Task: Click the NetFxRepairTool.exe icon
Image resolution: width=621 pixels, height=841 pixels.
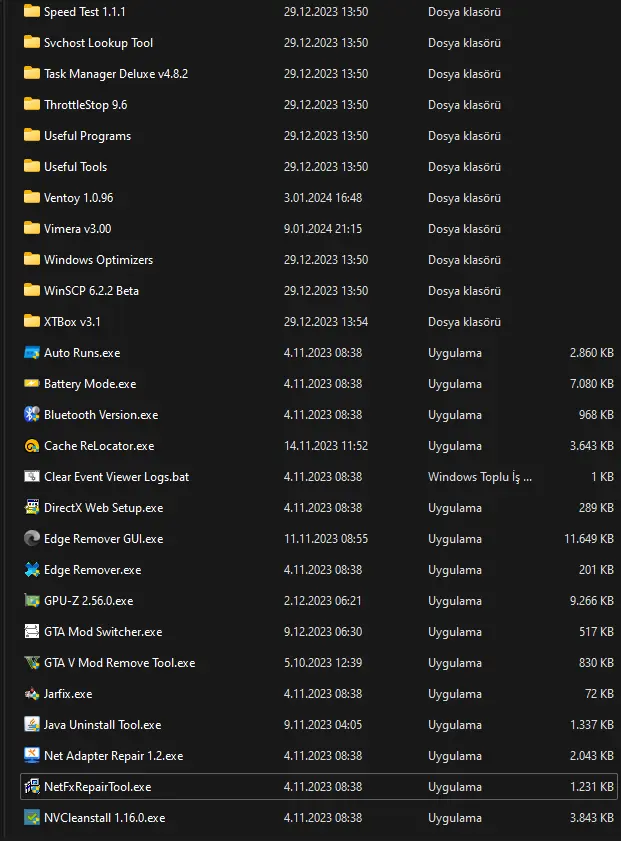Action: tap(32, 786)
